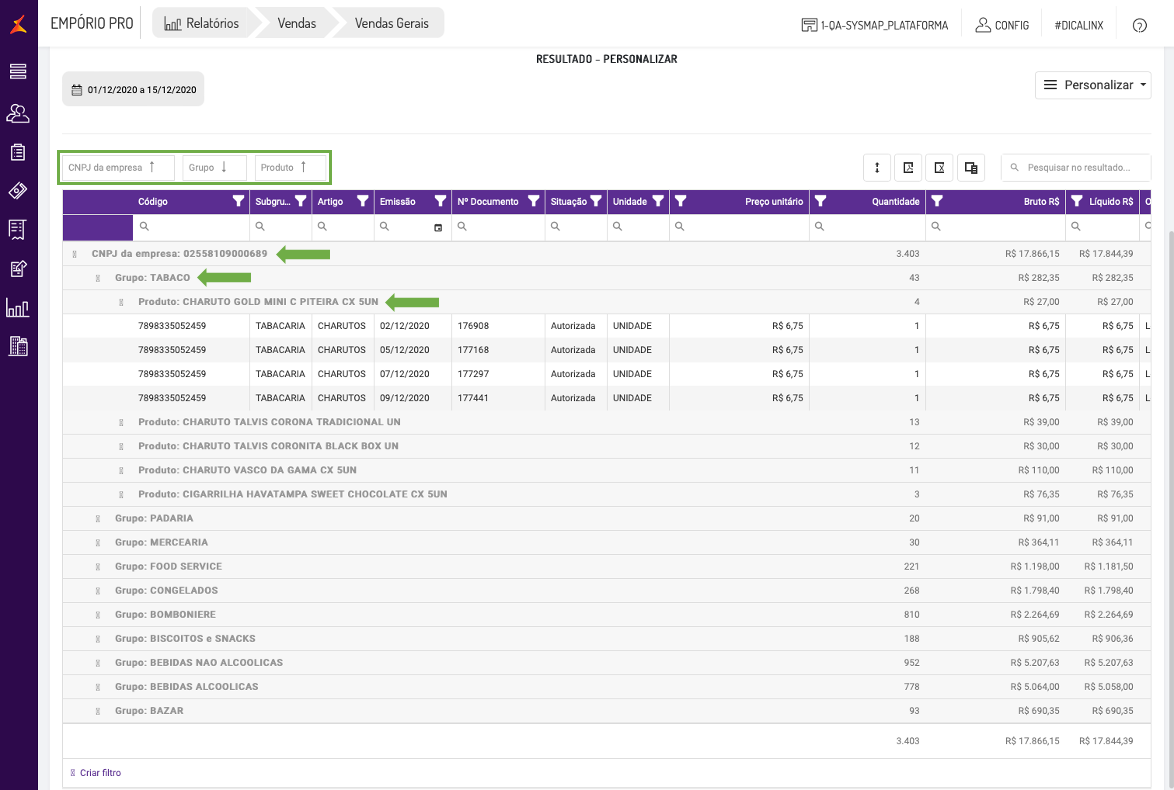
Task: Click the filter icon on Bruto R$ column
Action: tap(937, 201)
